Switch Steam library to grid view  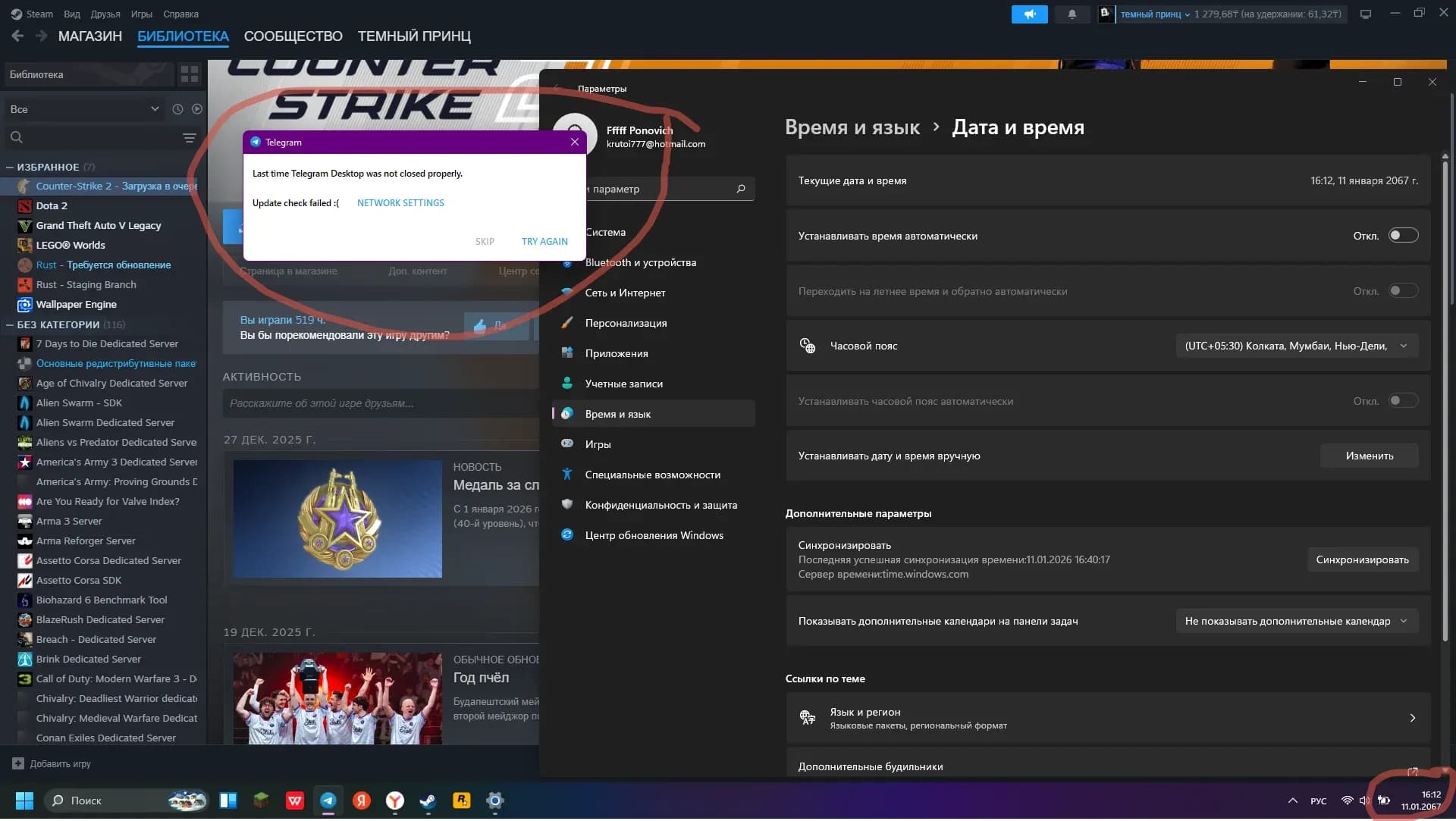tap(189, 74)
